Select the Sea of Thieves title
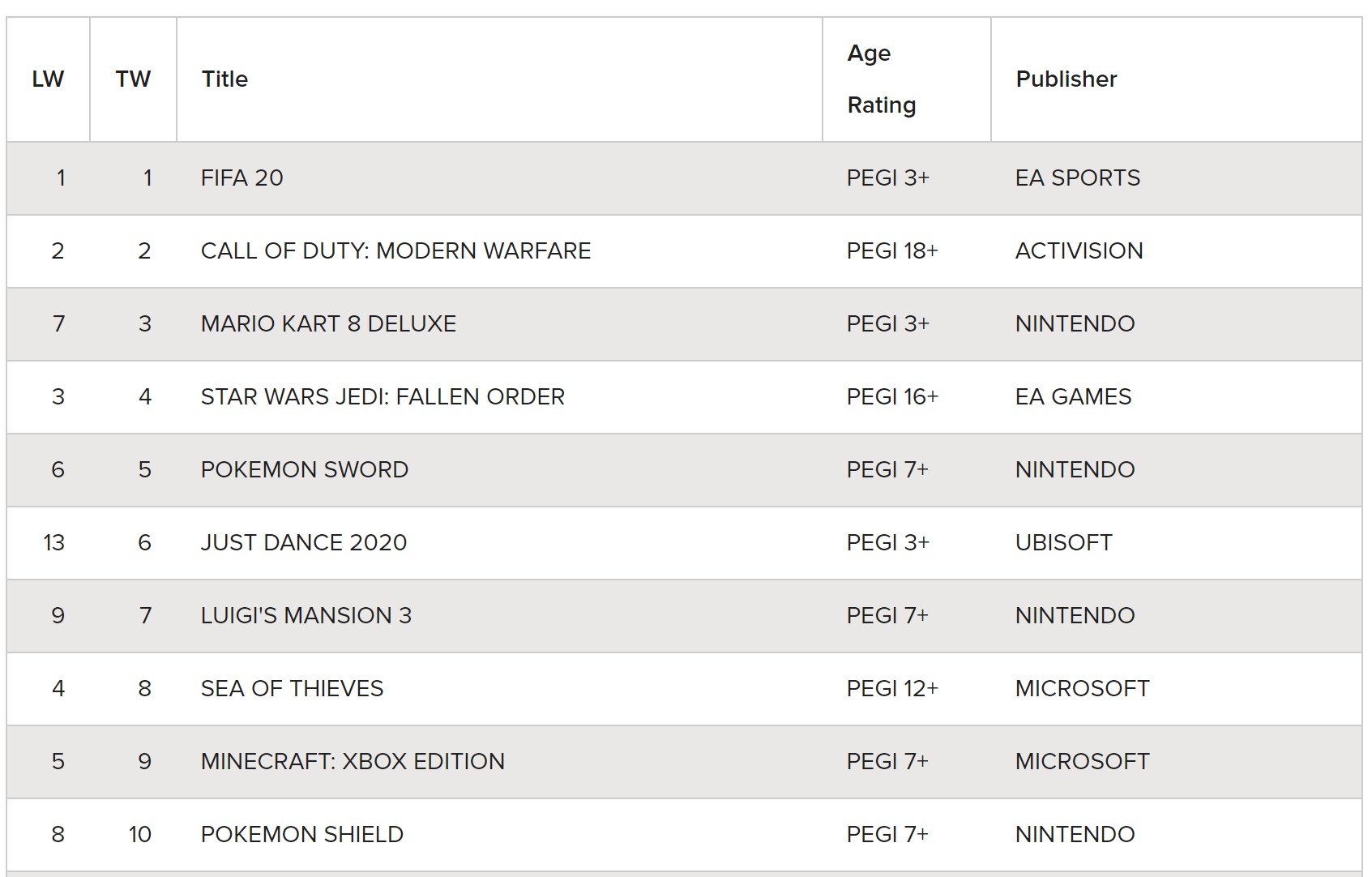Image resolution: width=1372 pixels, height=877 pixels. coord(292,689)
